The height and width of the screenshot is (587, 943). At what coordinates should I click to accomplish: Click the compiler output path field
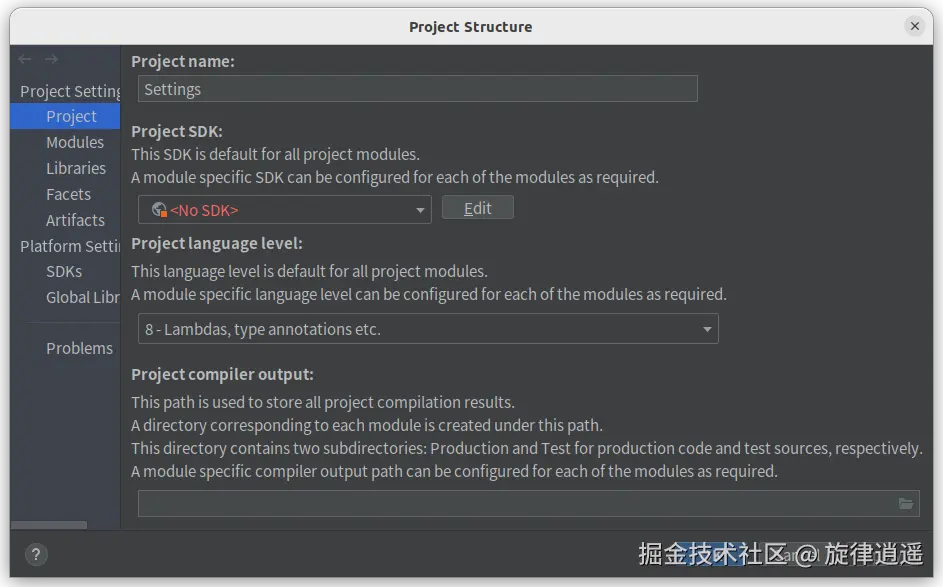515,504
